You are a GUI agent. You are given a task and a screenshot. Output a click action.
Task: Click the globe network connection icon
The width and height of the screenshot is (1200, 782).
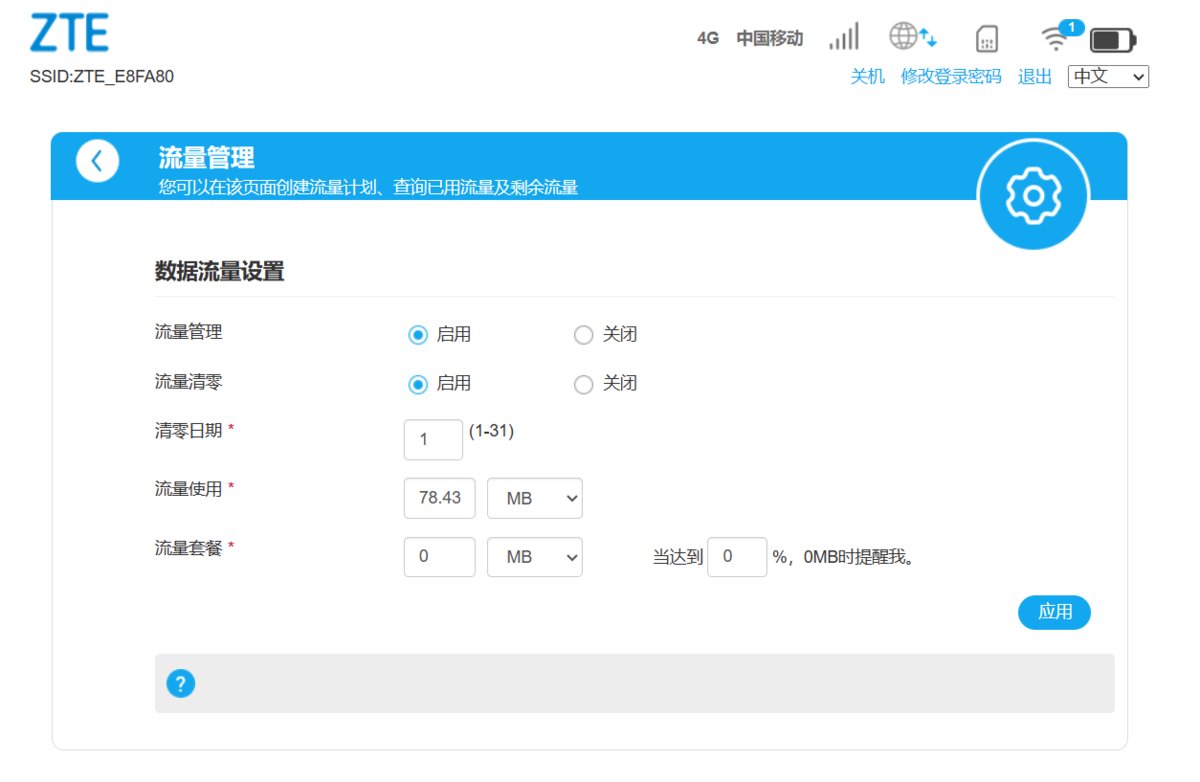pyautogui.click(x=913, y=38)
